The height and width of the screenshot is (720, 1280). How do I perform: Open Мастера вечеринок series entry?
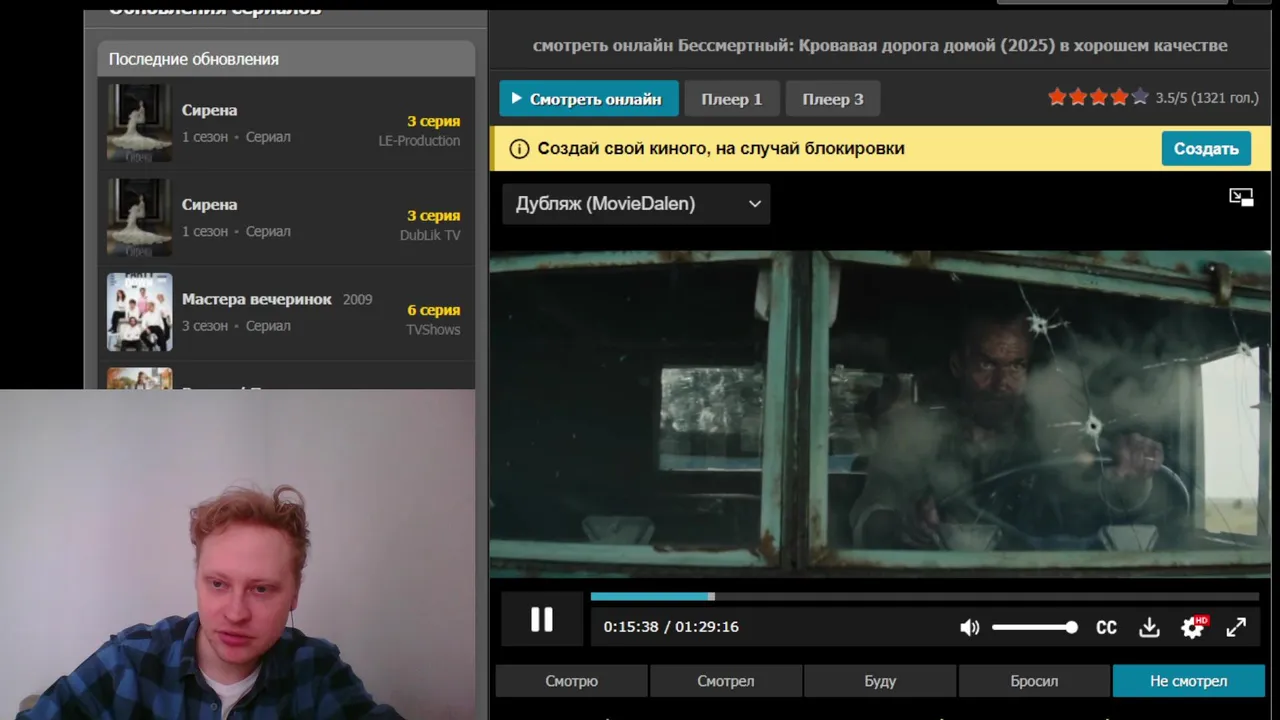[x=286, y=312]
